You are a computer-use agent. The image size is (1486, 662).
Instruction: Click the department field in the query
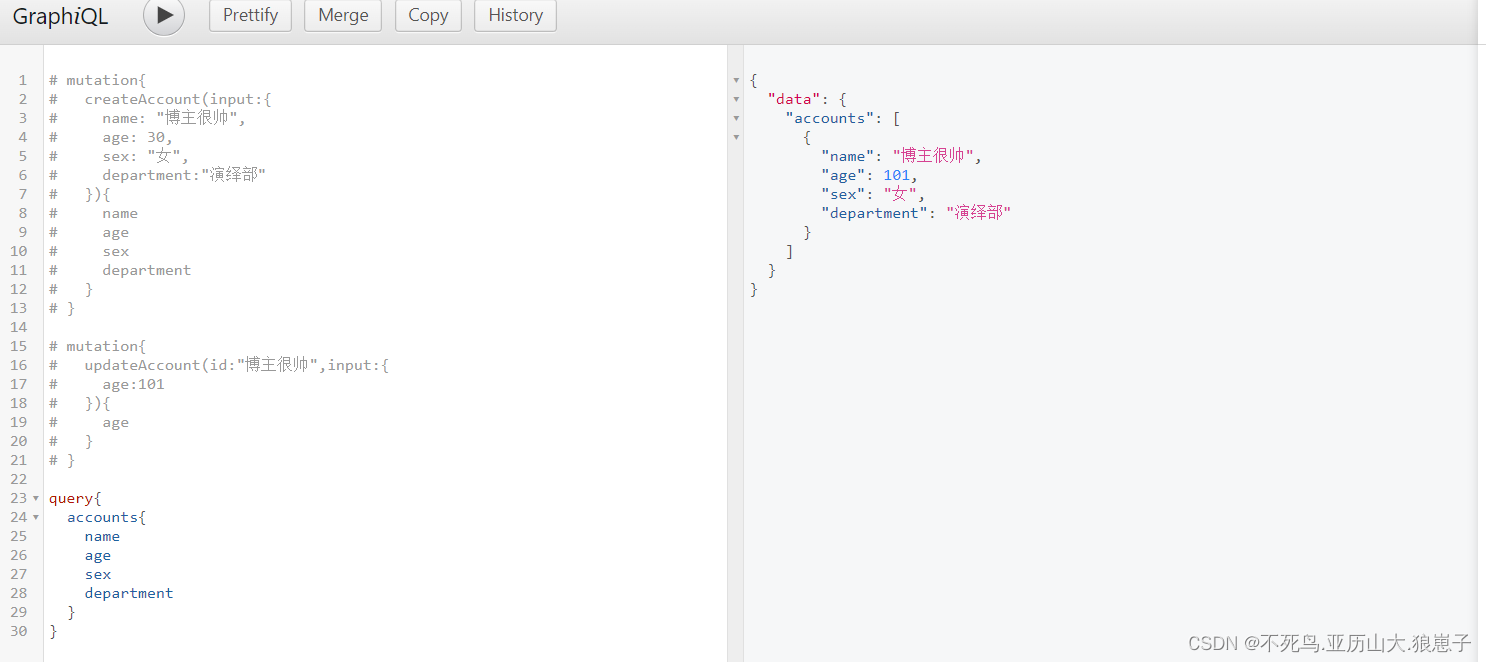click(129, 593)
